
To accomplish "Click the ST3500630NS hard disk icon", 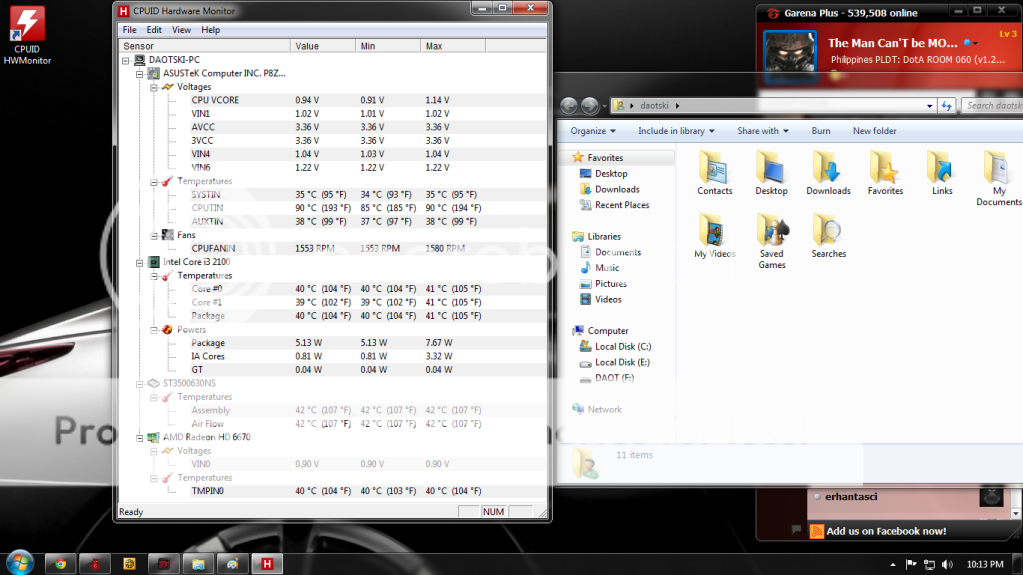I will 153,383.
